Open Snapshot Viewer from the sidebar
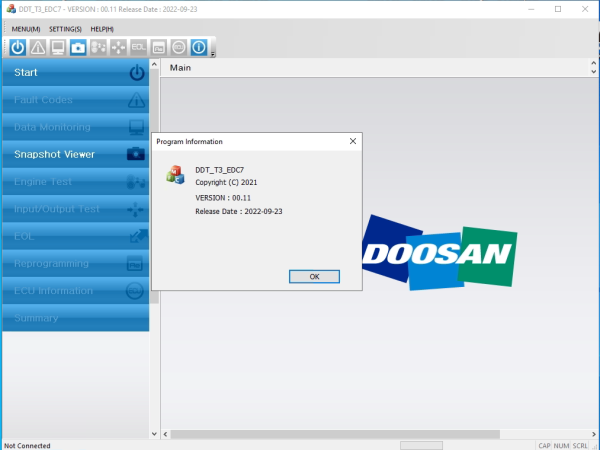This screenshot has width=600, height=450. coord(75,154)
